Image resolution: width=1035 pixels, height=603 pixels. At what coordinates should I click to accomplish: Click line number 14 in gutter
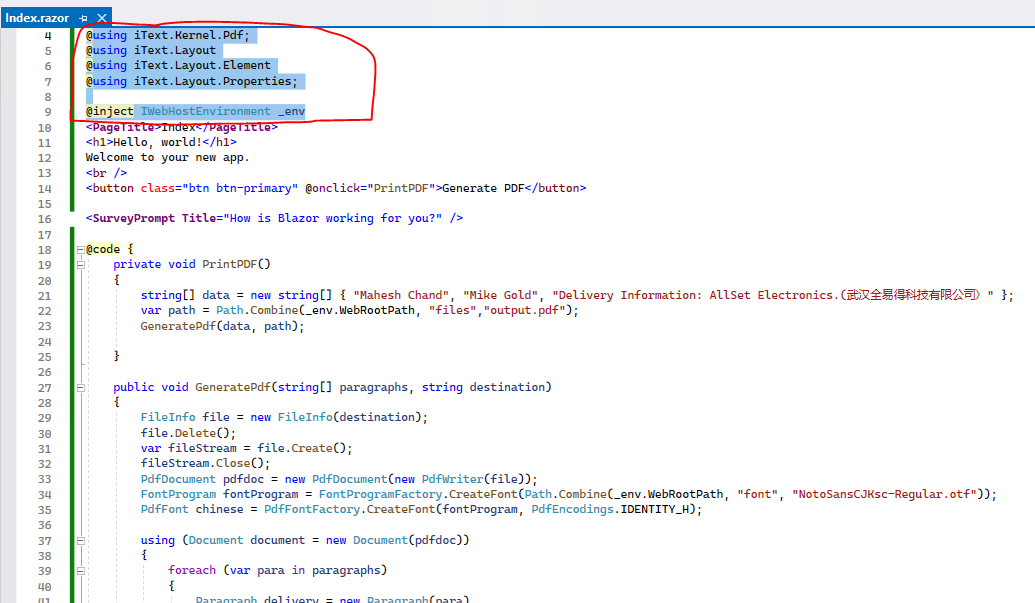(x=44, y=189)
